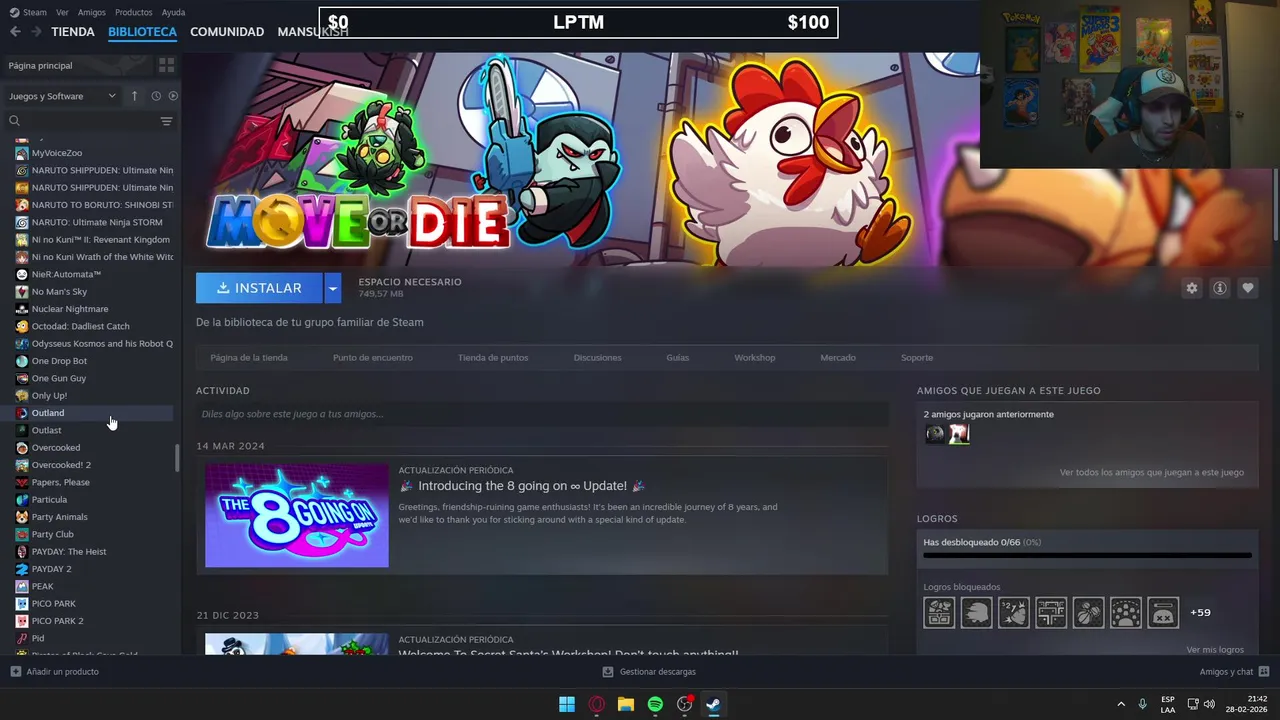Screen dimensions: 1280x720
Task: Click third locked achievement icon
Action: 1014,612
